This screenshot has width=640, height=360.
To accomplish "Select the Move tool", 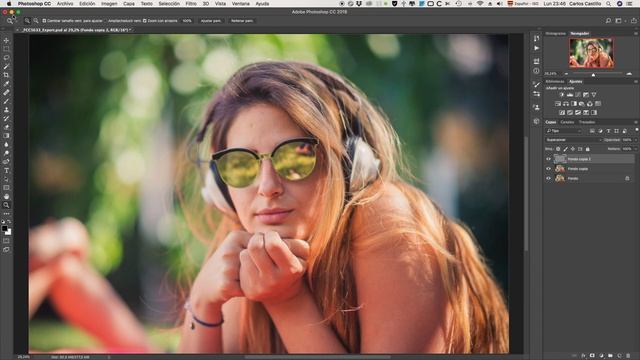I will [x=6, y=40].
